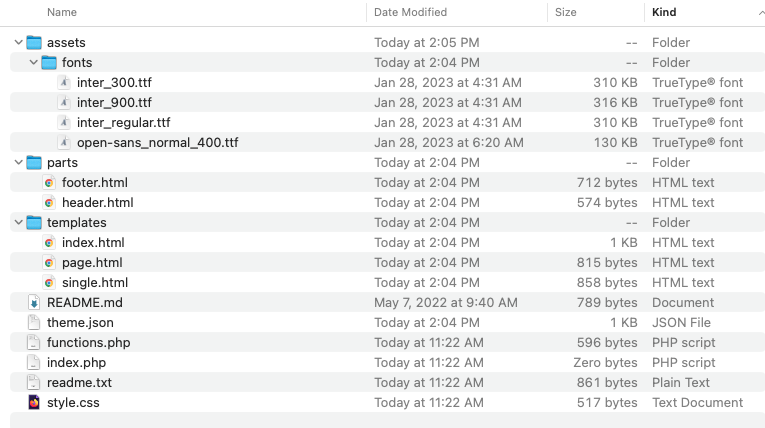Sort by the Name column header
The width and height of the screenshot is (765, 428).
[62, 12]
